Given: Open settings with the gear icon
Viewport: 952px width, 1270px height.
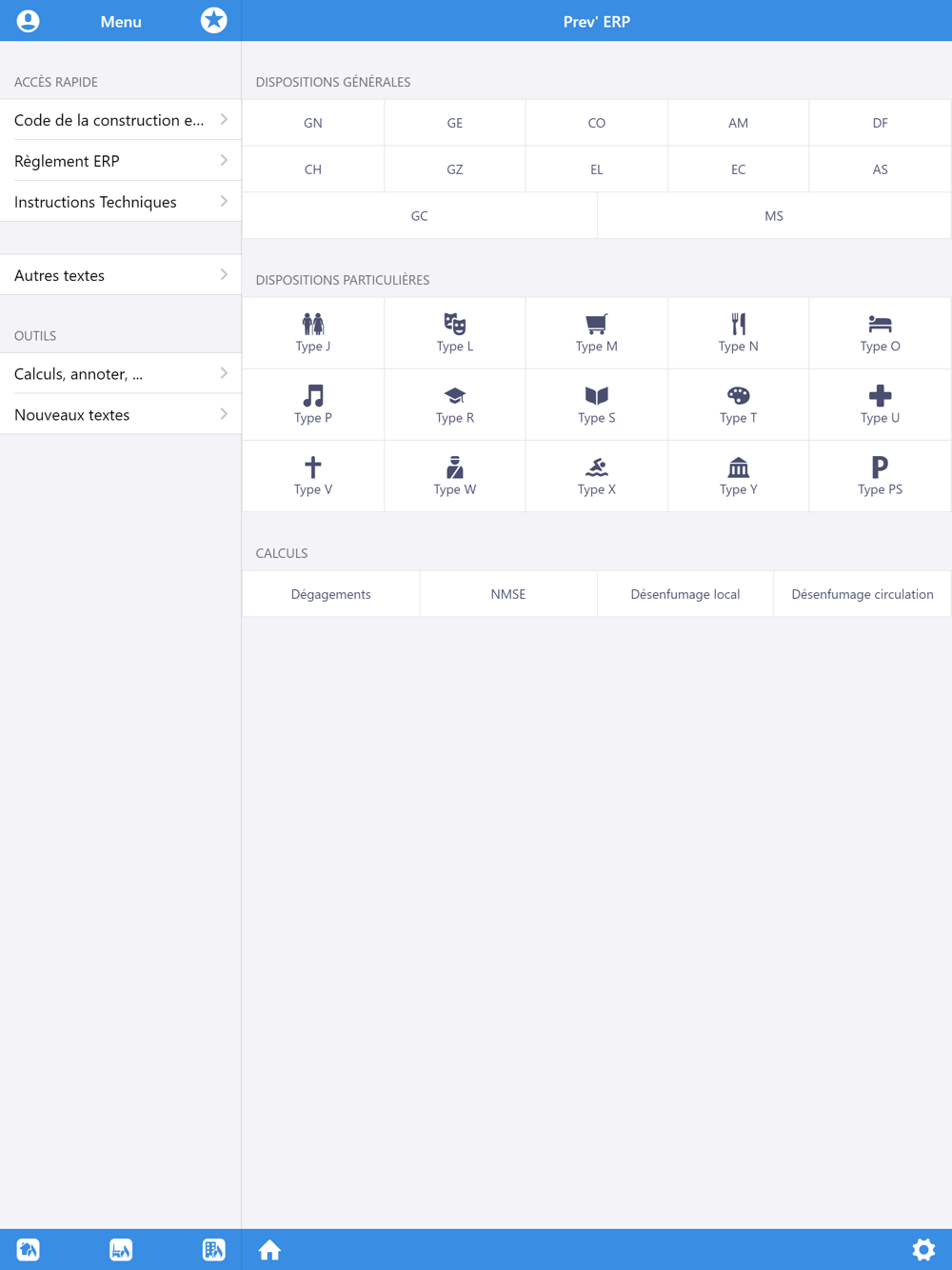Looking at the screenshot, I should coord(923,1249).
